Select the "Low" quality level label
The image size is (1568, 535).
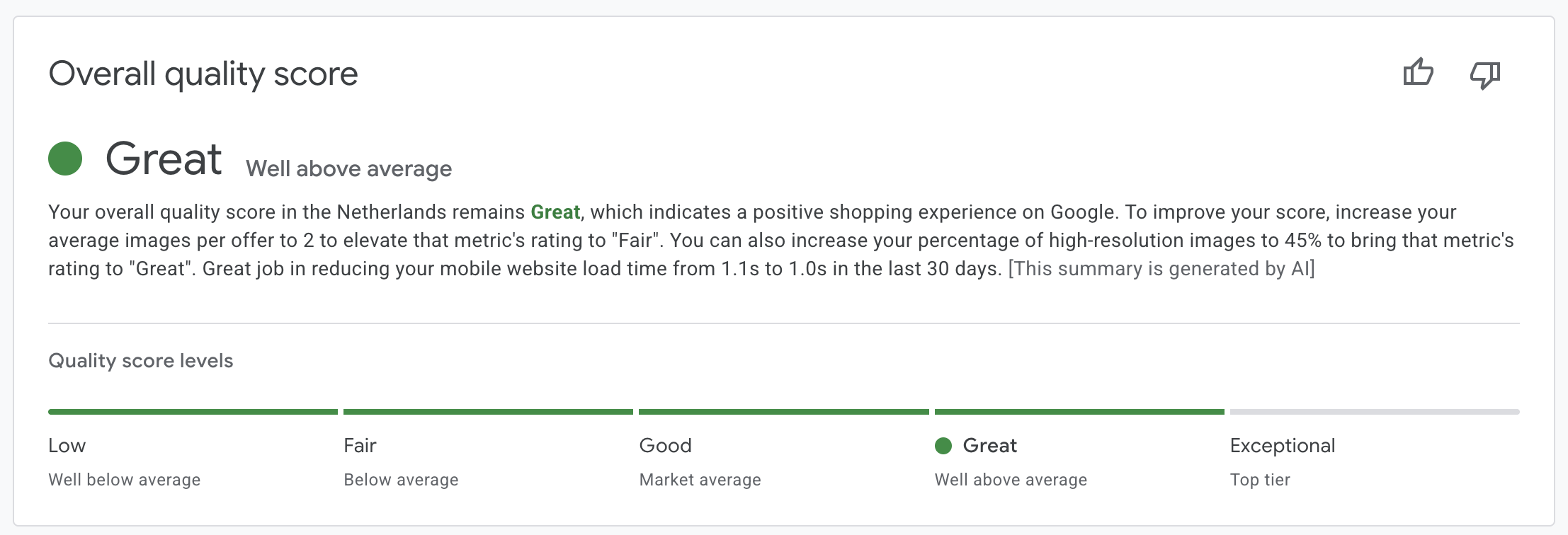coord(67,446)
